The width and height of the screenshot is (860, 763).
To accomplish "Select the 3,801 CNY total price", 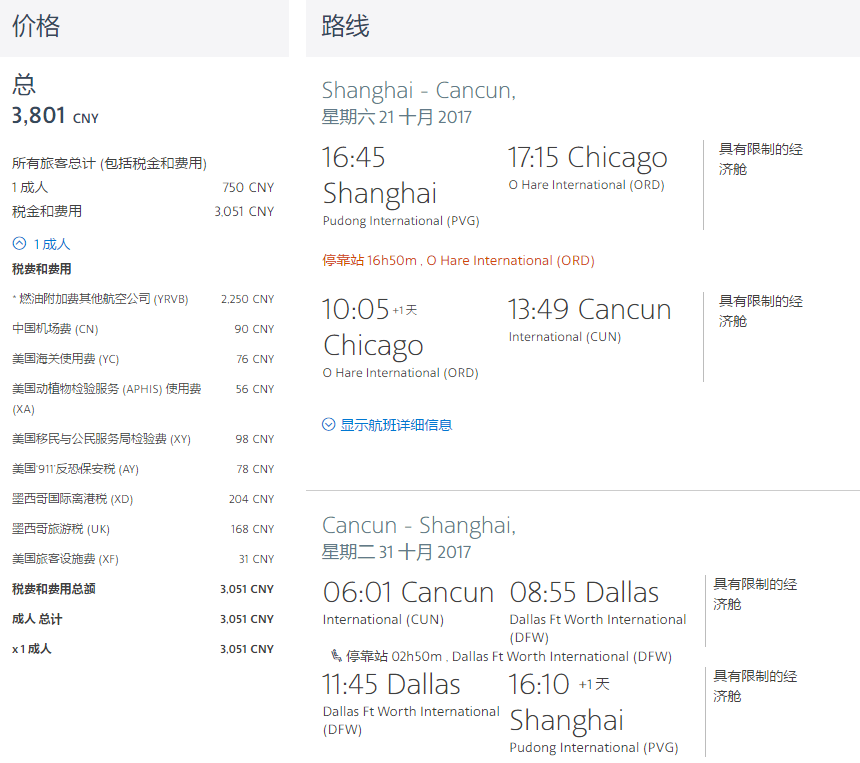I will point(55,116).
